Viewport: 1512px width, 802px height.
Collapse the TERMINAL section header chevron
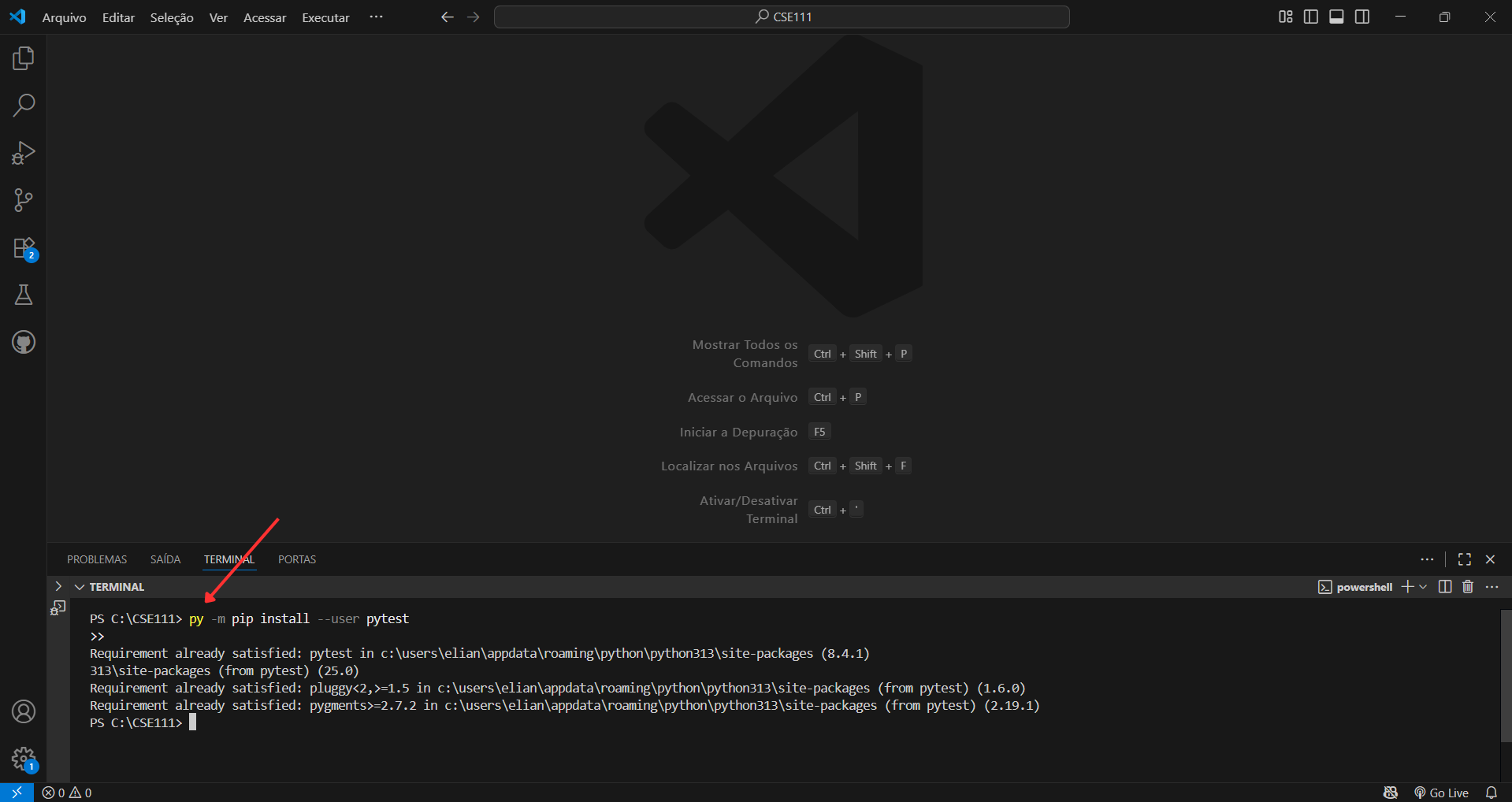[80, 587]
